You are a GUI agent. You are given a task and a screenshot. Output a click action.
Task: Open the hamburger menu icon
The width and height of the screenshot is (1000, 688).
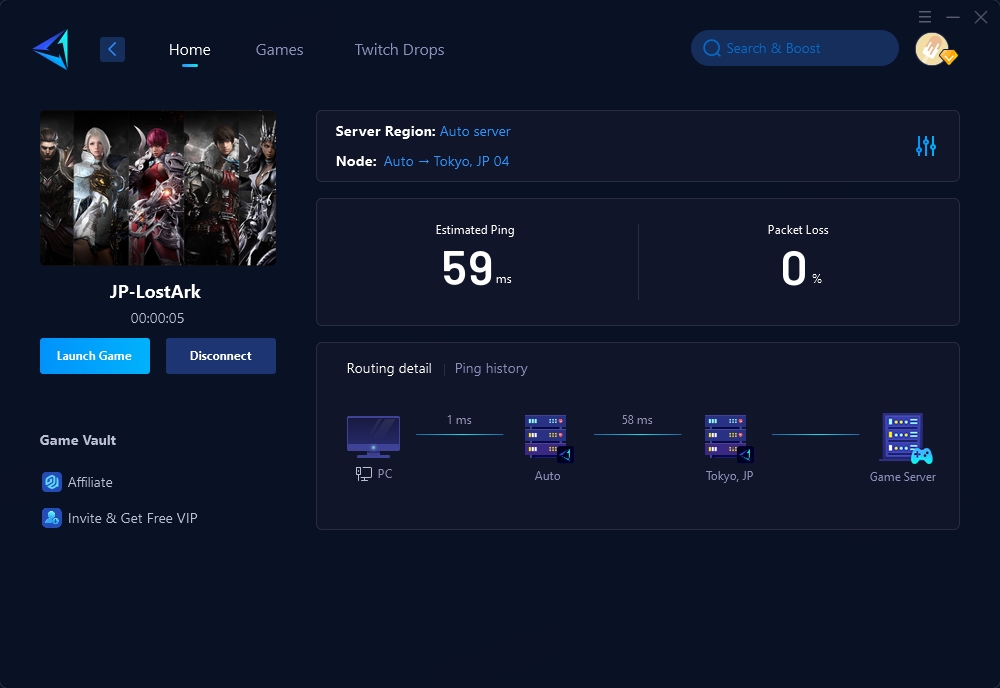[925, 17]
